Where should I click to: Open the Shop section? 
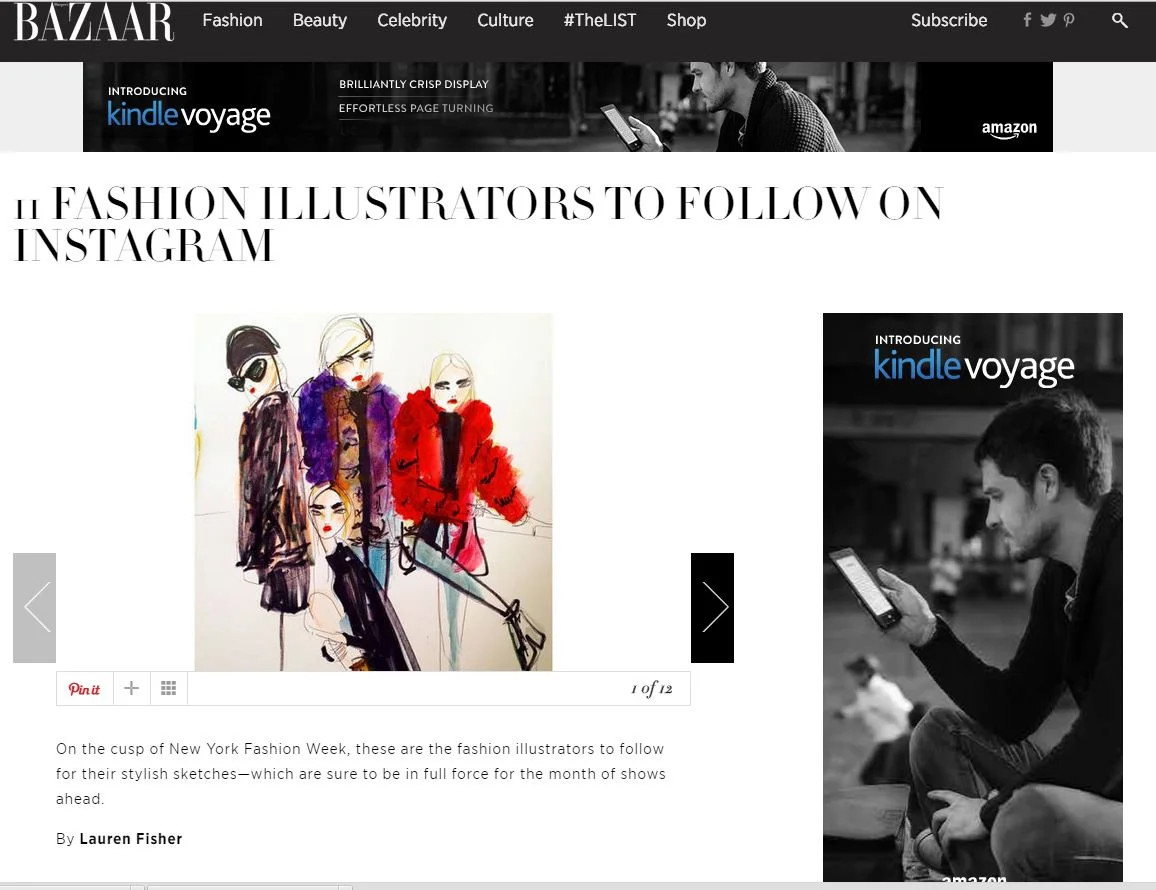tap(686, 21)
